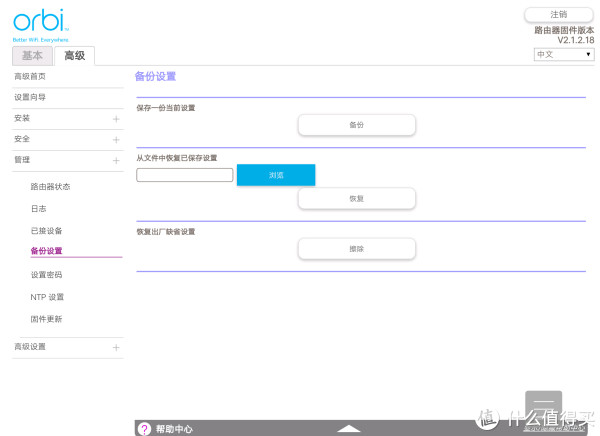Click the restore file path input field
The width and height of the screenshot is (600, 436).
pos(185,175)
